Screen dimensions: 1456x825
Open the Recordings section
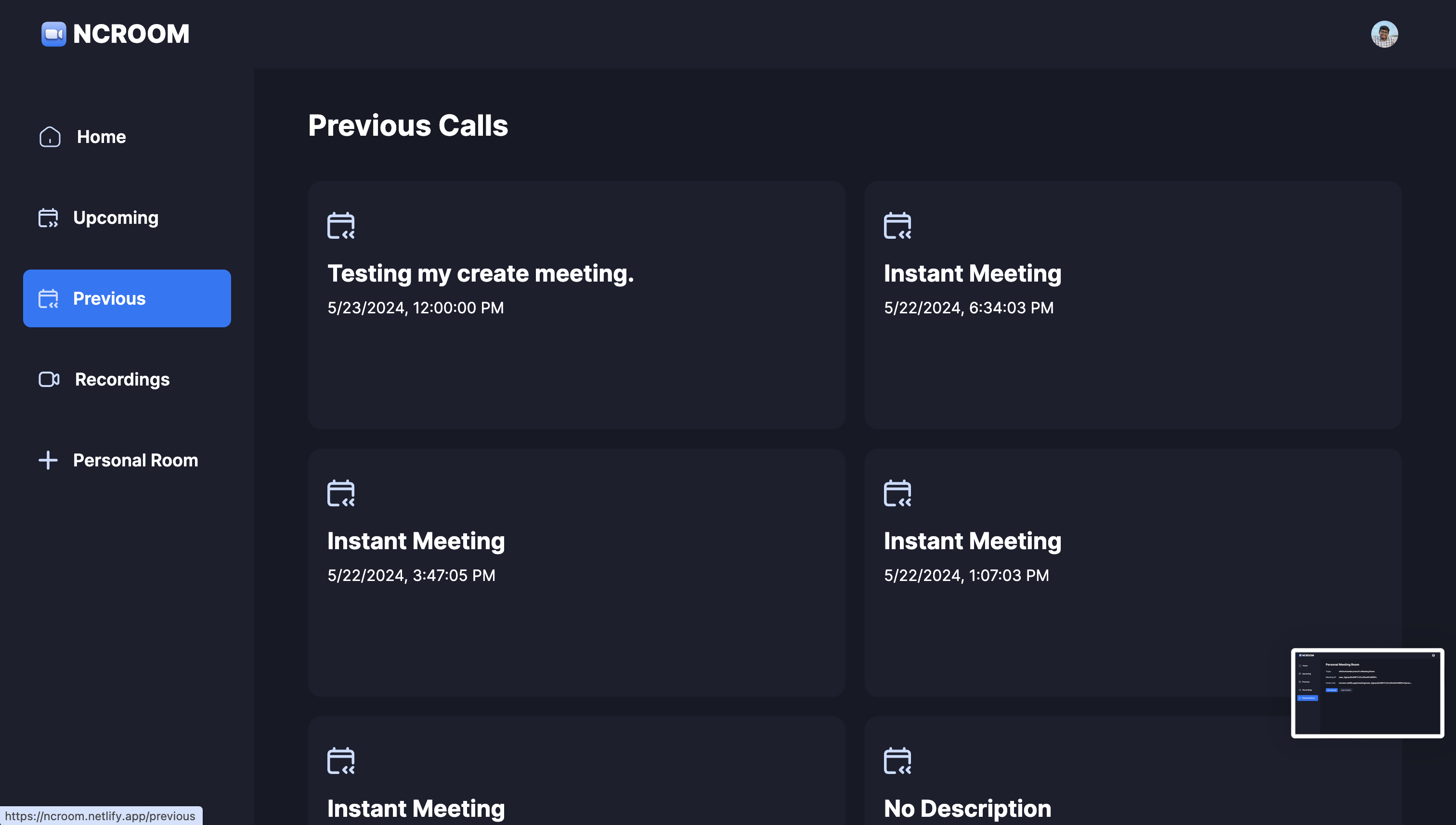tap(122, 379)
